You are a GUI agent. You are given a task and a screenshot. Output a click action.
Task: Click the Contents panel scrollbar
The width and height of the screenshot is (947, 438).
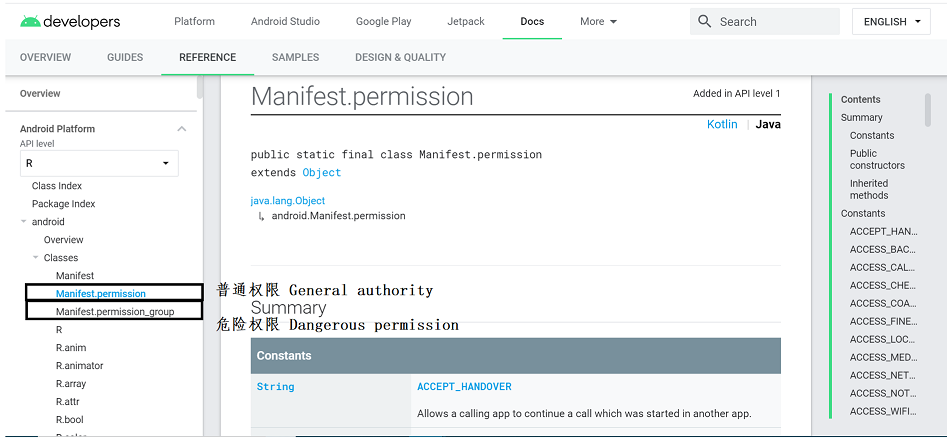928,110
